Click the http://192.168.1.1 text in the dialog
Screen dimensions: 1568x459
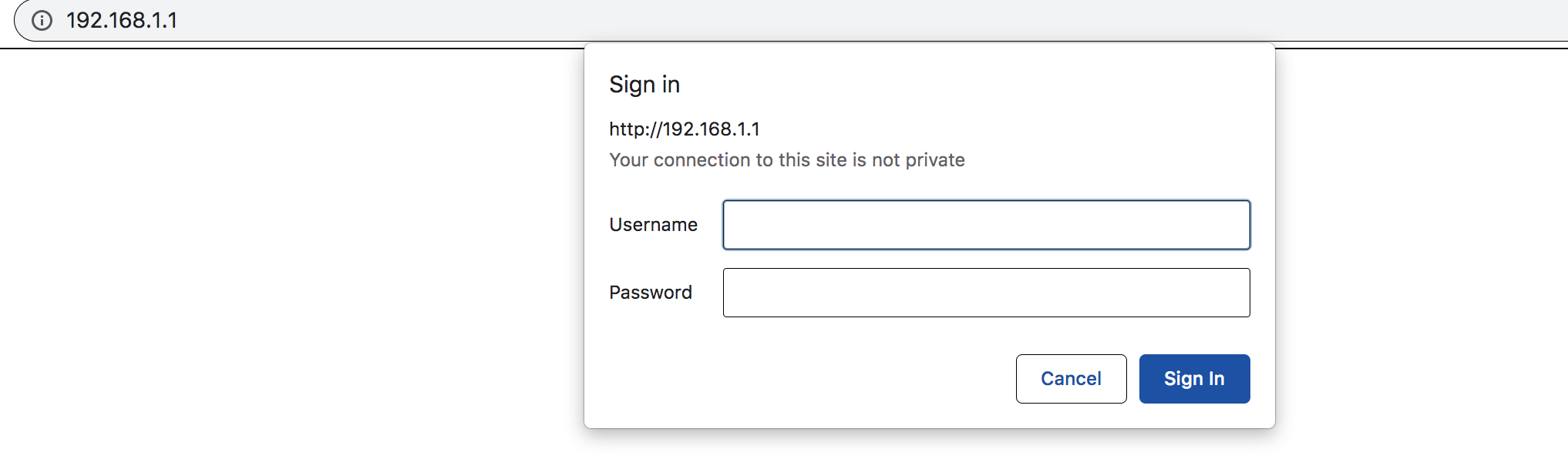point(685,129)
